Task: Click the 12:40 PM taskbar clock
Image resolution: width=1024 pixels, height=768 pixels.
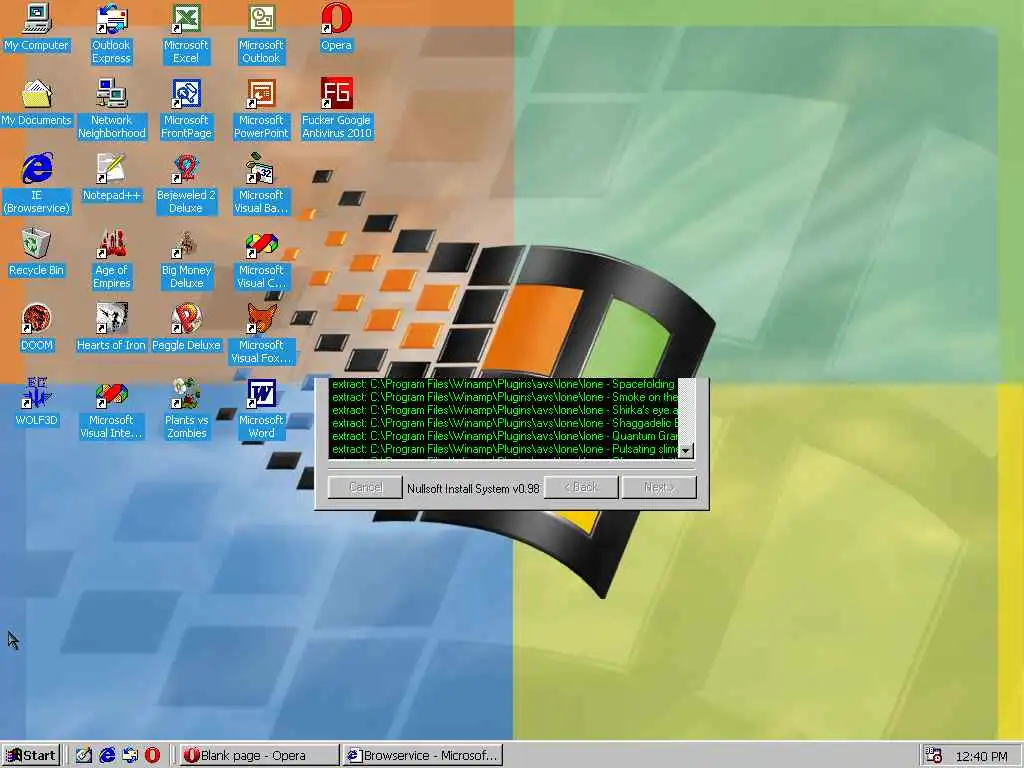Action: tap(982, 756)
